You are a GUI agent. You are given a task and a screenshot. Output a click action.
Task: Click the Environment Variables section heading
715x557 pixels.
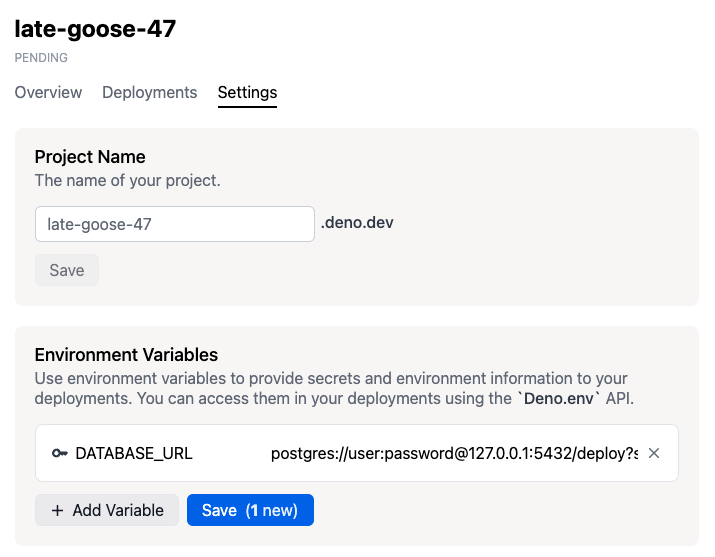pyautogui.click(x=126, y=354)
